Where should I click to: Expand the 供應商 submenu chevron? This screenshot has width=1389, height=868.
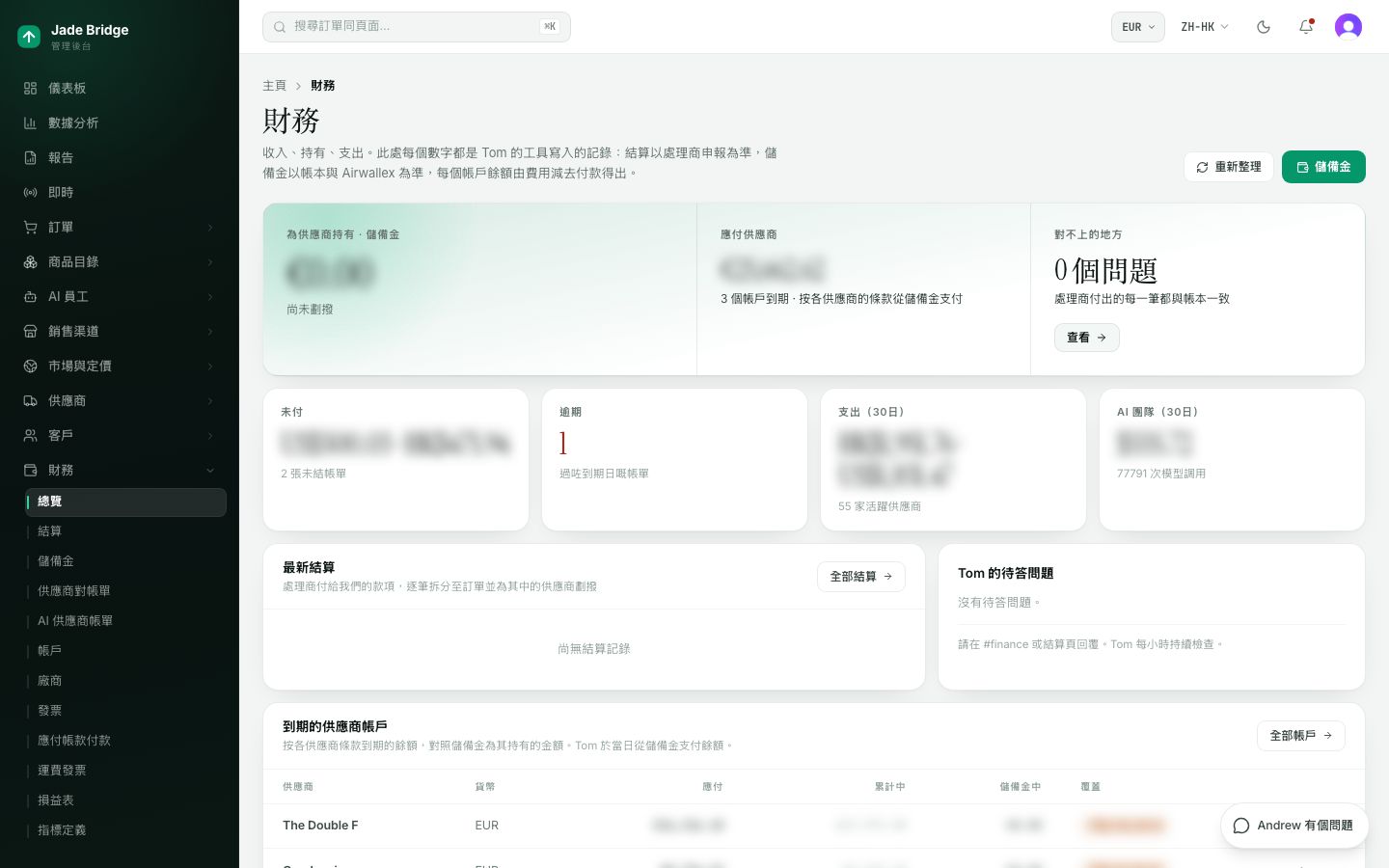coord(210,401)
